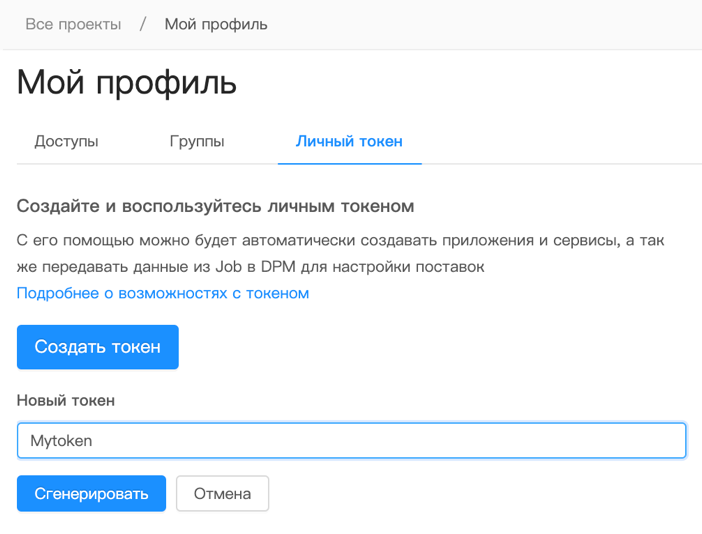Click the description line starting with С его помощью
Viewport: 702px width, 534px height.
340,241
